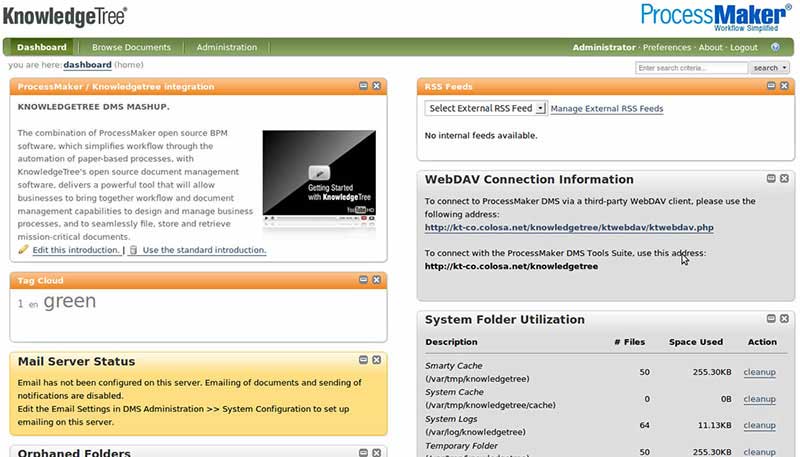The height and width of the screenshot is (457, 800).
Task: Click the green tag in Tag Cloud
Action: pyautogui.click(x=69, y=301)
